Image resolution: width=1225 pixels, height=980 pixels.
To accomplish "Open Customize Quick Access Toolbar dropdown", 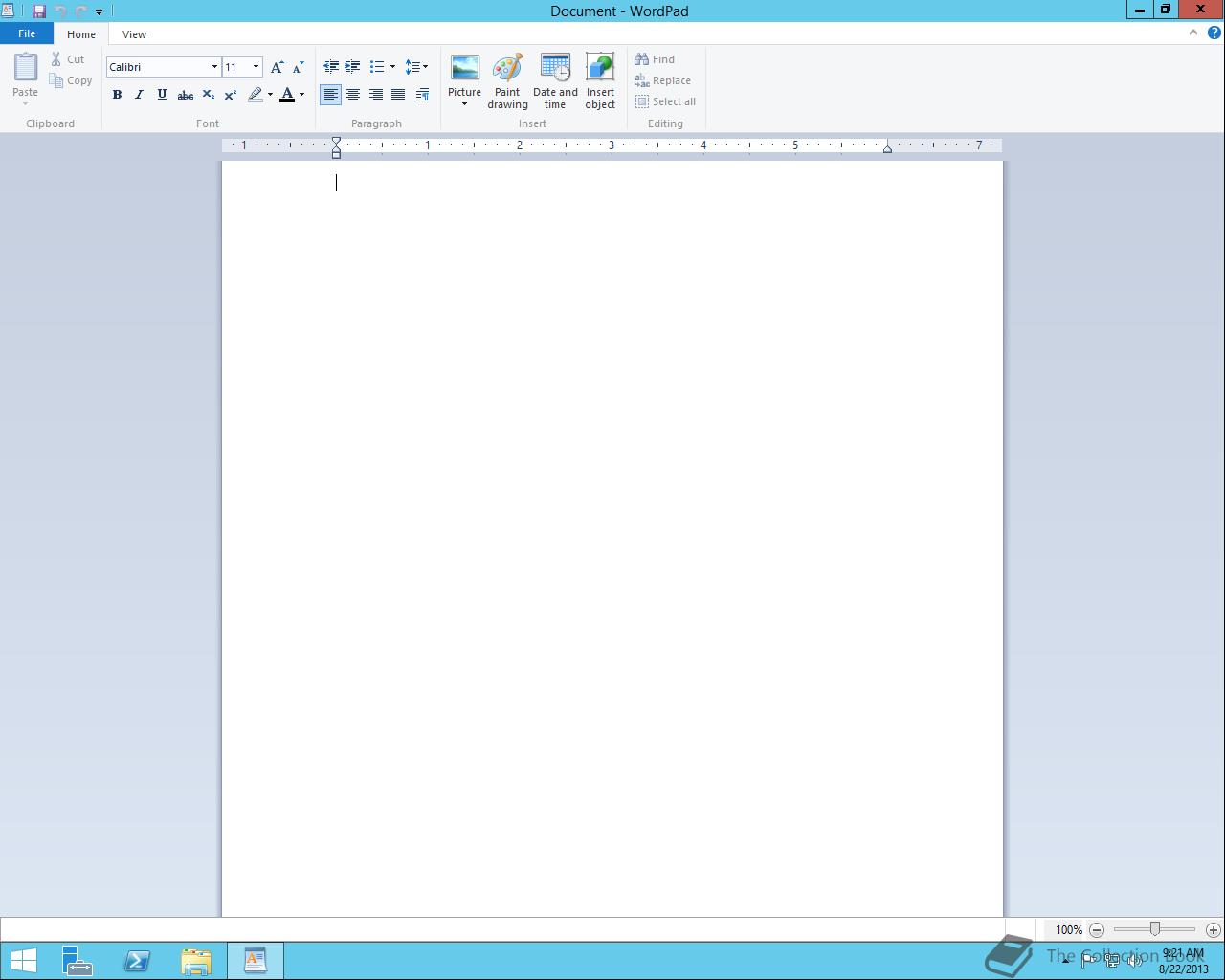I will [x=99, y=12].
